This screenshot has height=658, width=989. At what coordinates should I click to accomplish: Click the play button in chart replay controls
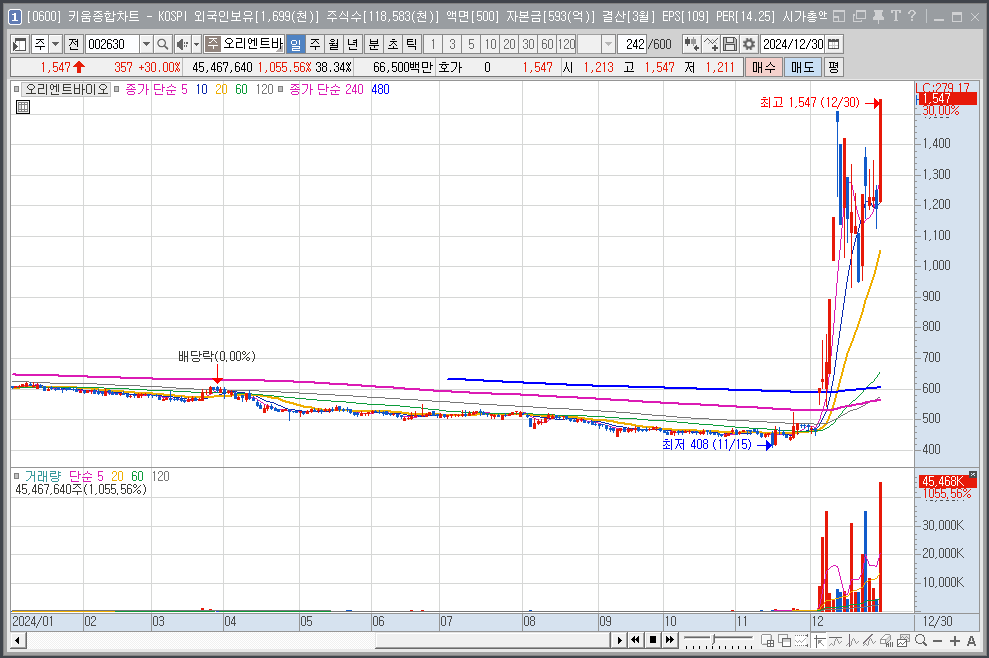[x=619, y=640]
